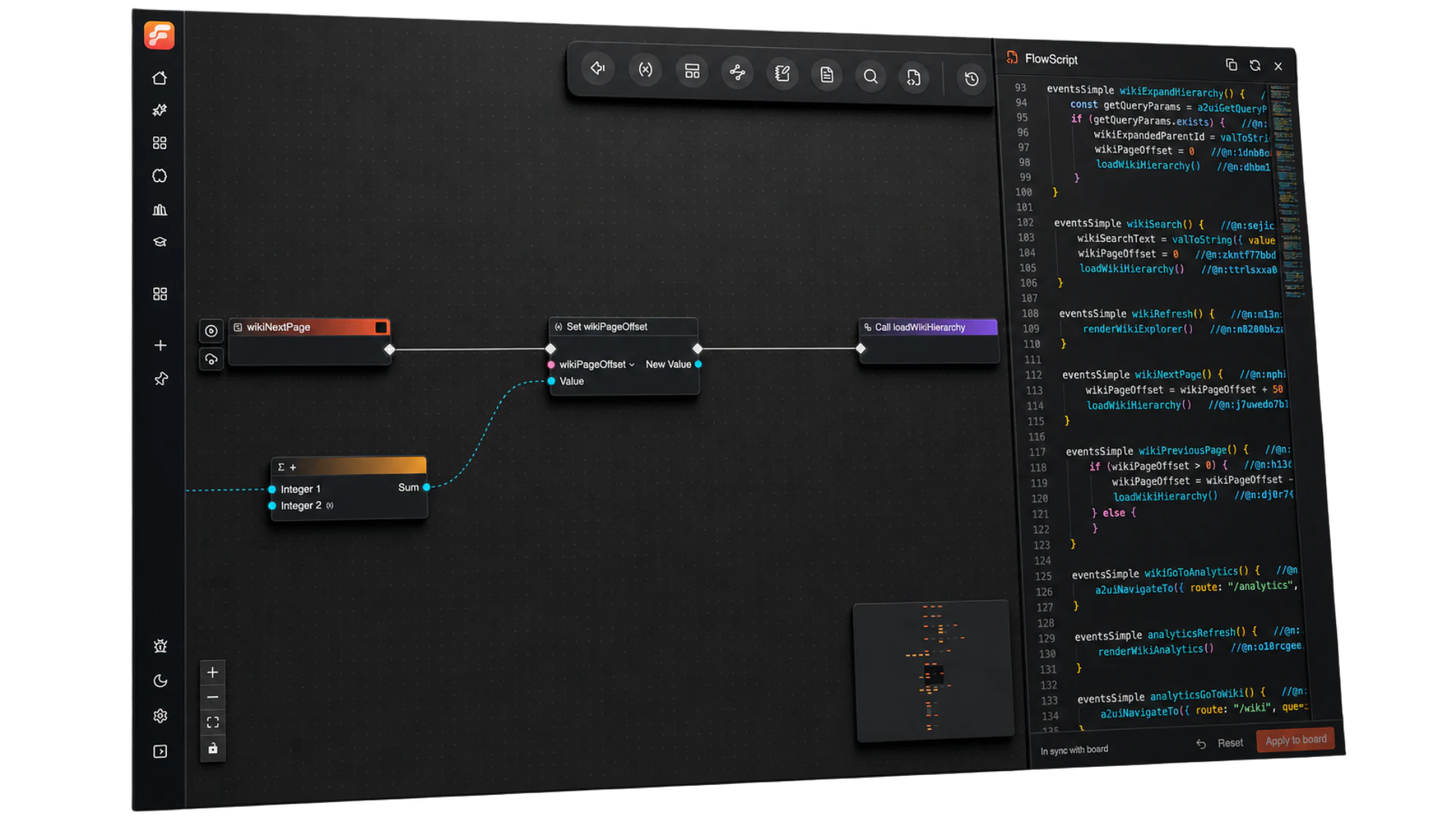
Task: Click the target circle icon beside wikiNextPage node
Action: (x=212, y=331)
